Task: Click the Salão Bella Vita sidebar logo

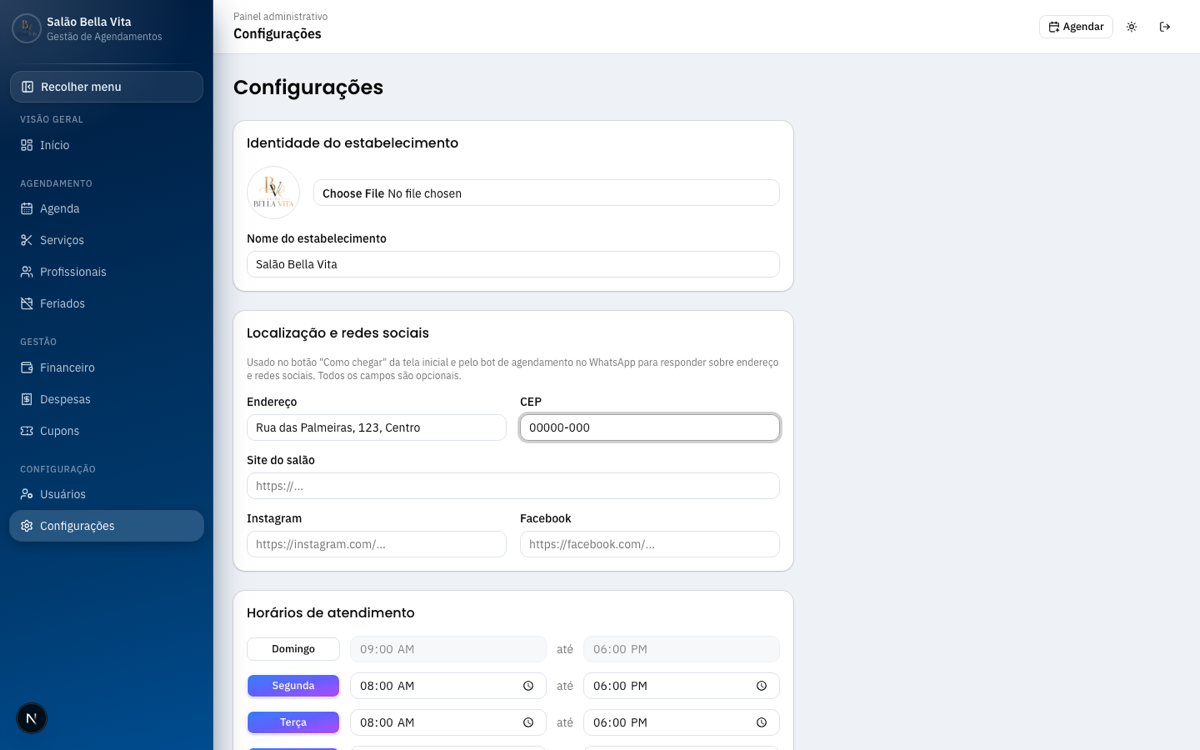Action: click(x=27, y=28)
